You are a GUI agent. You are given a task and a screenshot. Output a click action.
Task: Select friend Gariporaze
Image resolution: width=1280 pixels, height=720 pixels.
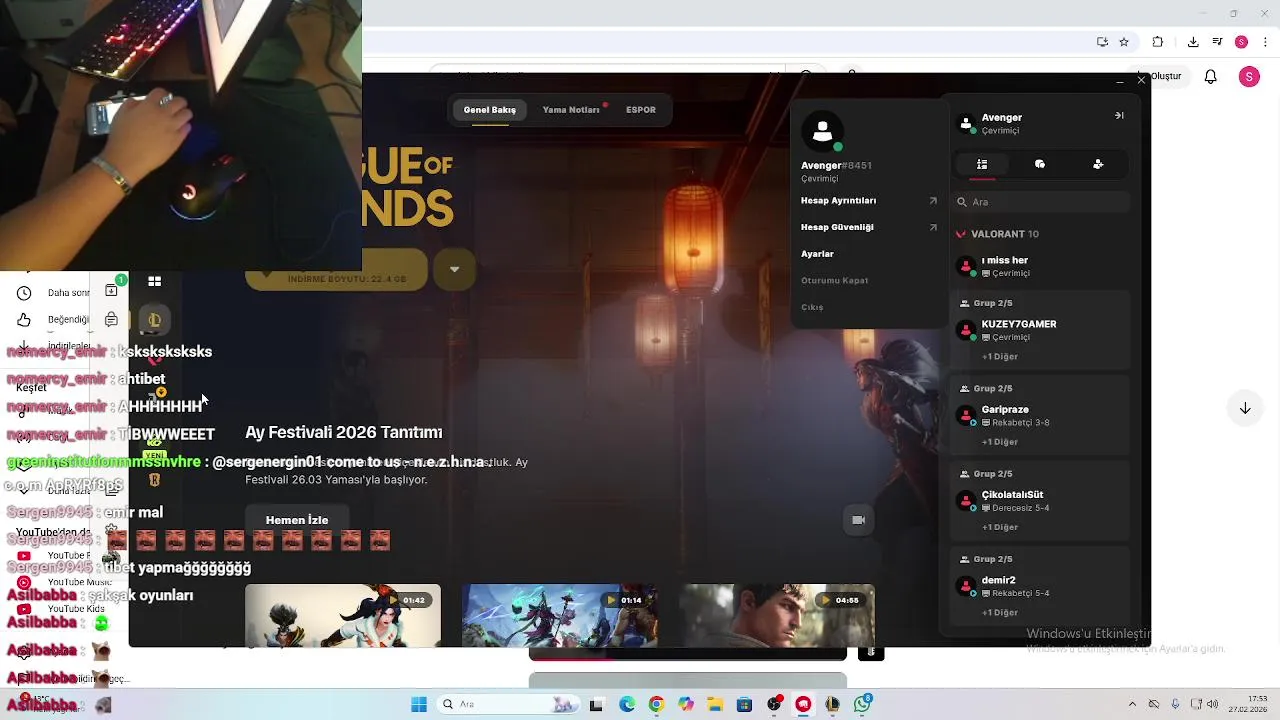pos(1042,415)
